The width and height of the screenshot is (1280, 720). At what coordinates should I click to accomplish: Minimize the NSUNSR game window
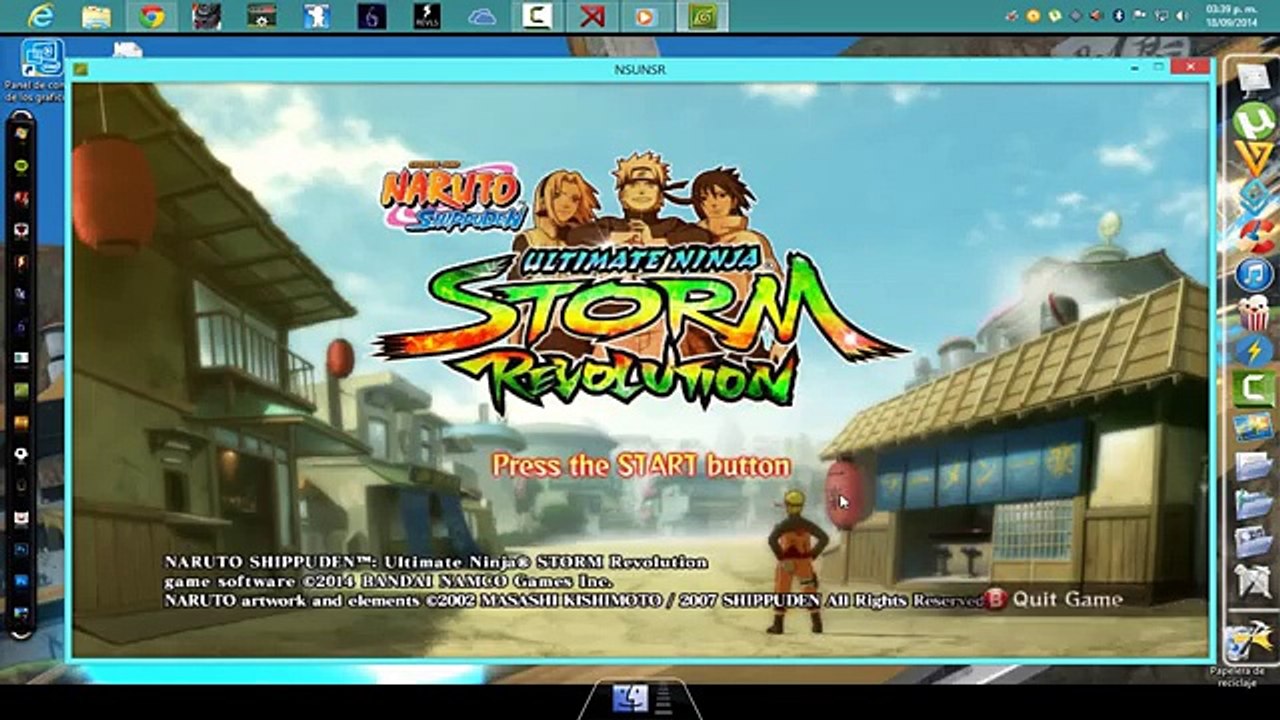point(1135,68)
